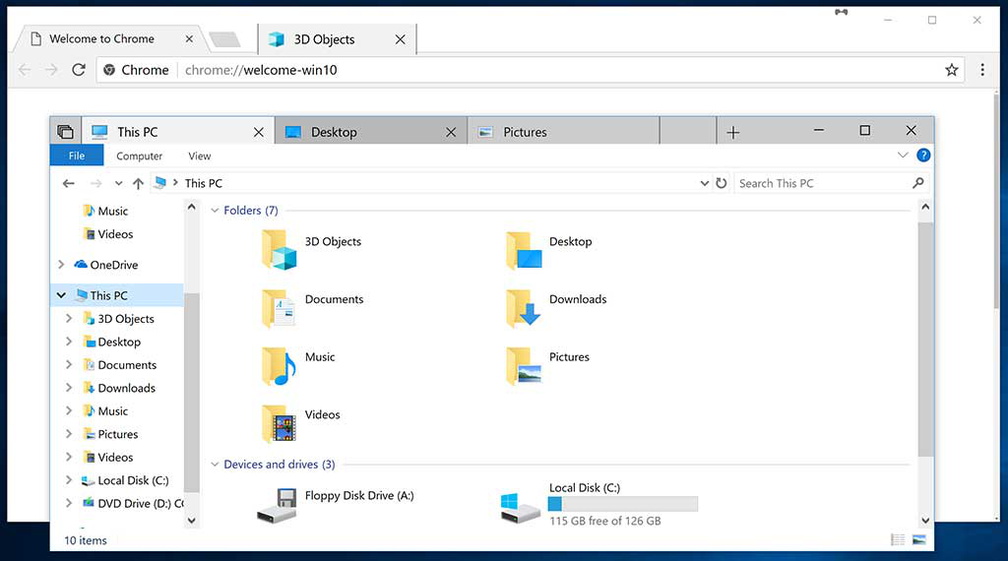Open recent locations dropdown arrow
This screenshot has height=561, width=1008.
pyautogui.click(x=118, y=184)
